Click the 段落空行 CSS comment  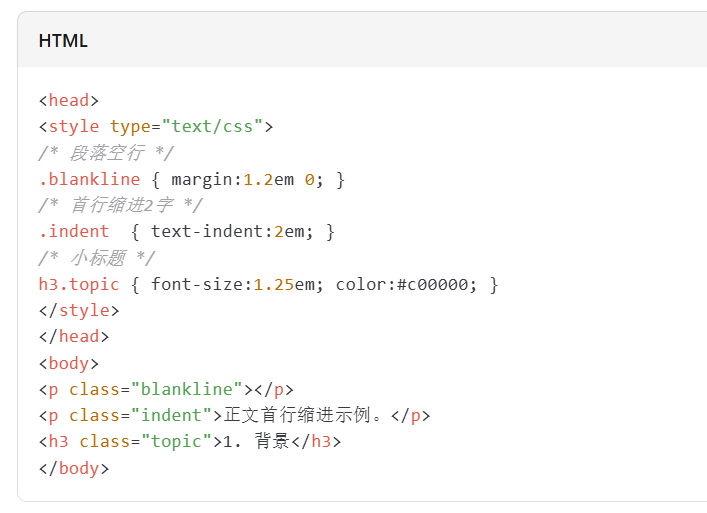click(x=106, y=153)
